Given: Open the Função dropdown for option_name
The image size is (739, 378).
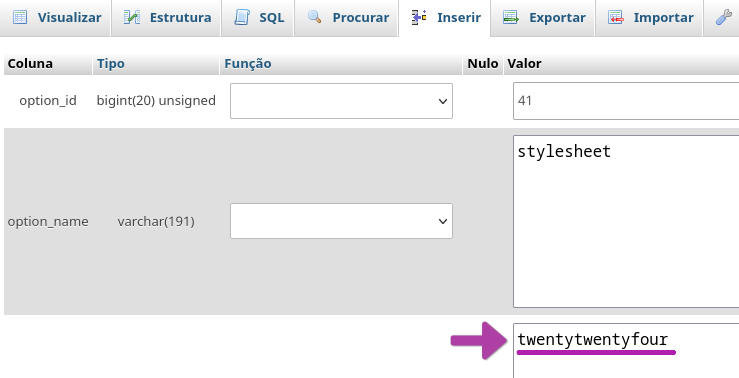Looking at the screenshot, I should 341,221.
